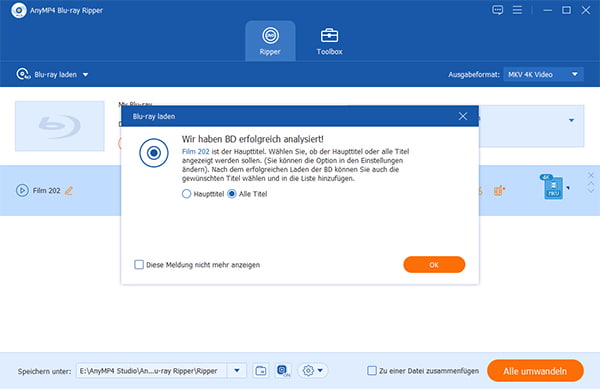Click the Speichern unter path field
Image resolution: width=600 pixels, height=389 pixels.
152,371
